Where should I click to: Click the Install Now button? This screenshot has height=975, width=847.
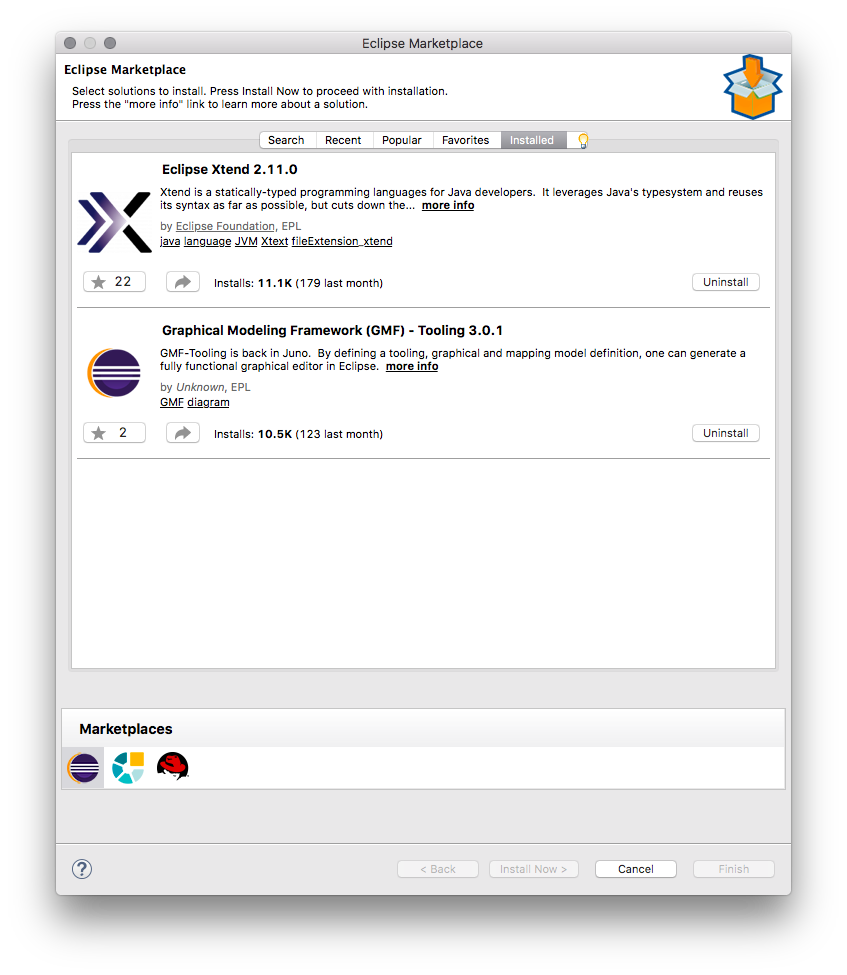534,869
